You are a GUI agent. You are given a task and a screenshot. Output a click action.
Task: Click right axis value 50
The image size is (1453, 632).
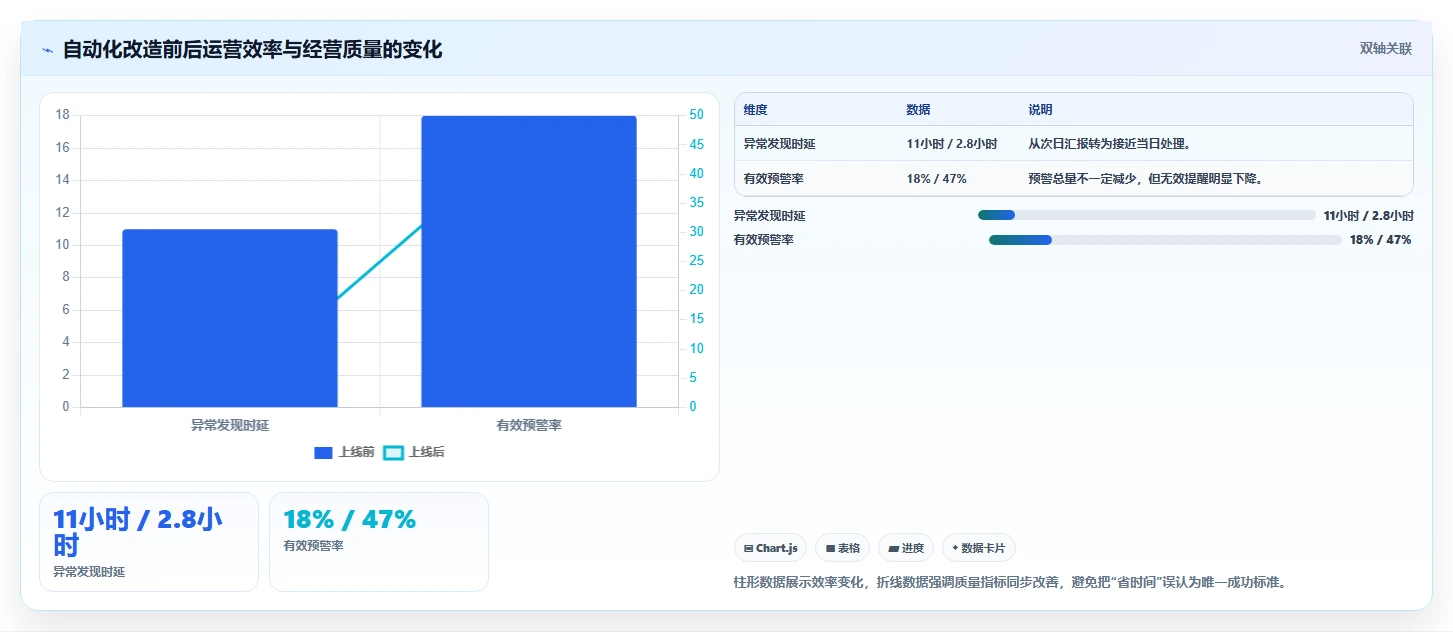click(696, 115)
